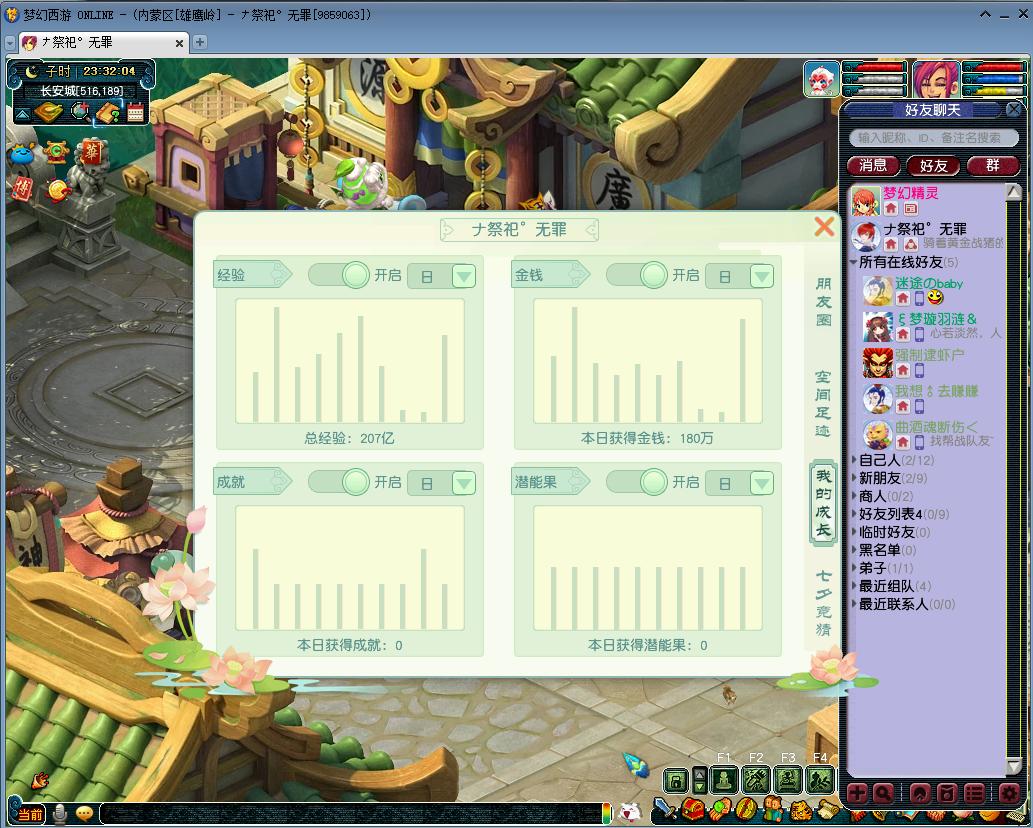Select the 消息 tab in the friend chat panel
The width and height of the screenshot is (1033, 828).
874,165
